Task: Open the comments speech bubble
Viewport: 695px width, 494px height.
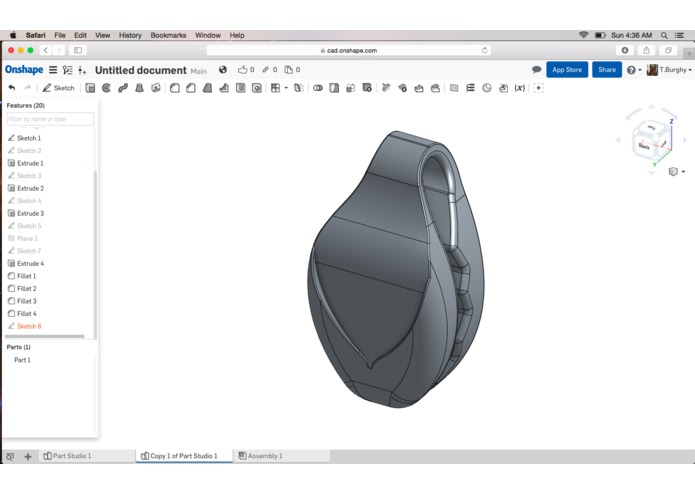Action: (x=536, y=70)
